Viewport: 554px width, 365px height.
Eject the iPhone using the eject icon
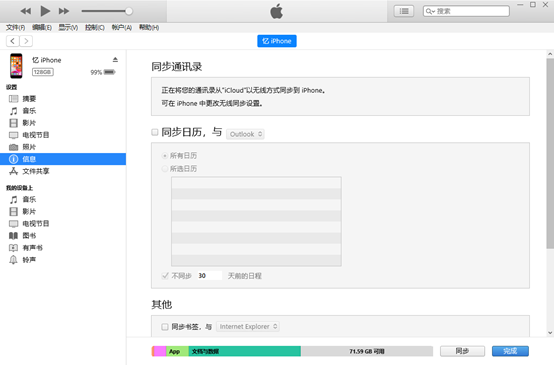point(115,60)
